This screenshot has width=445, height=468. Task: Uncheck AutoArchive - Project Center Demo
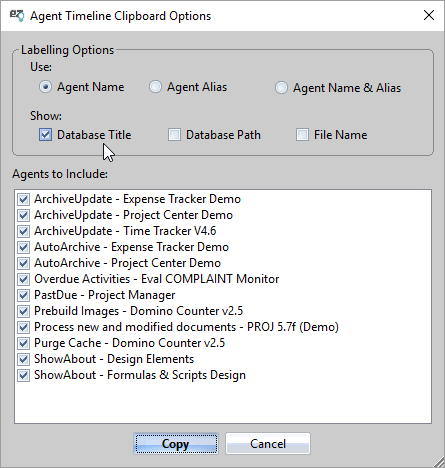coord(23,263)
